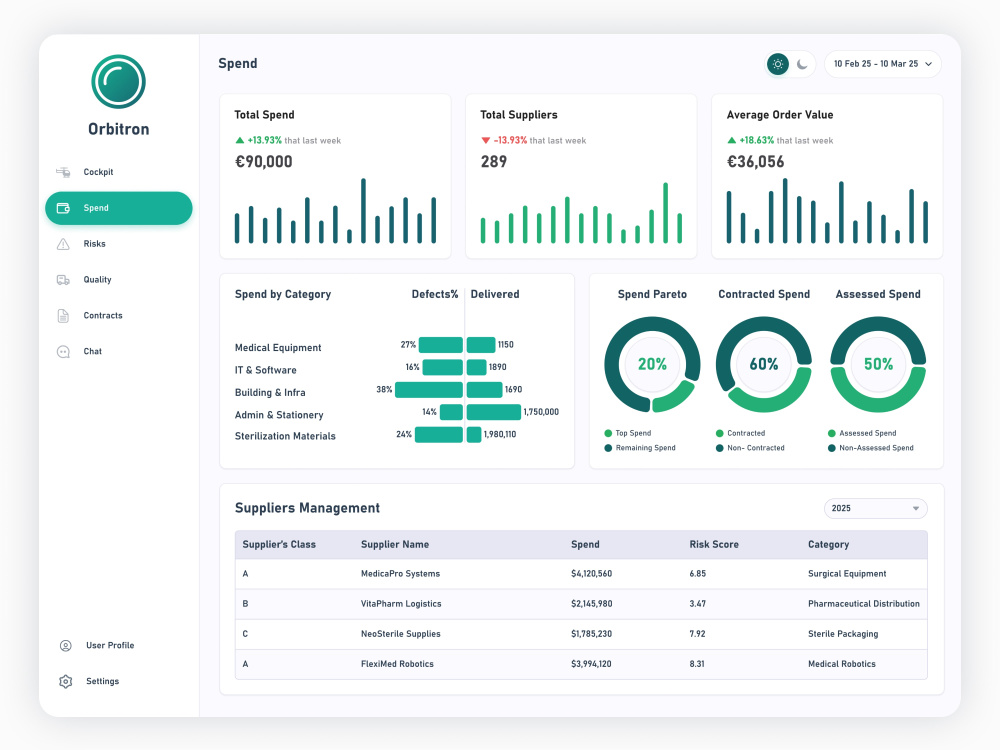
Task: Click the Admin & Stationery 1,750,000 delivered bar
Action: (494, 412)
